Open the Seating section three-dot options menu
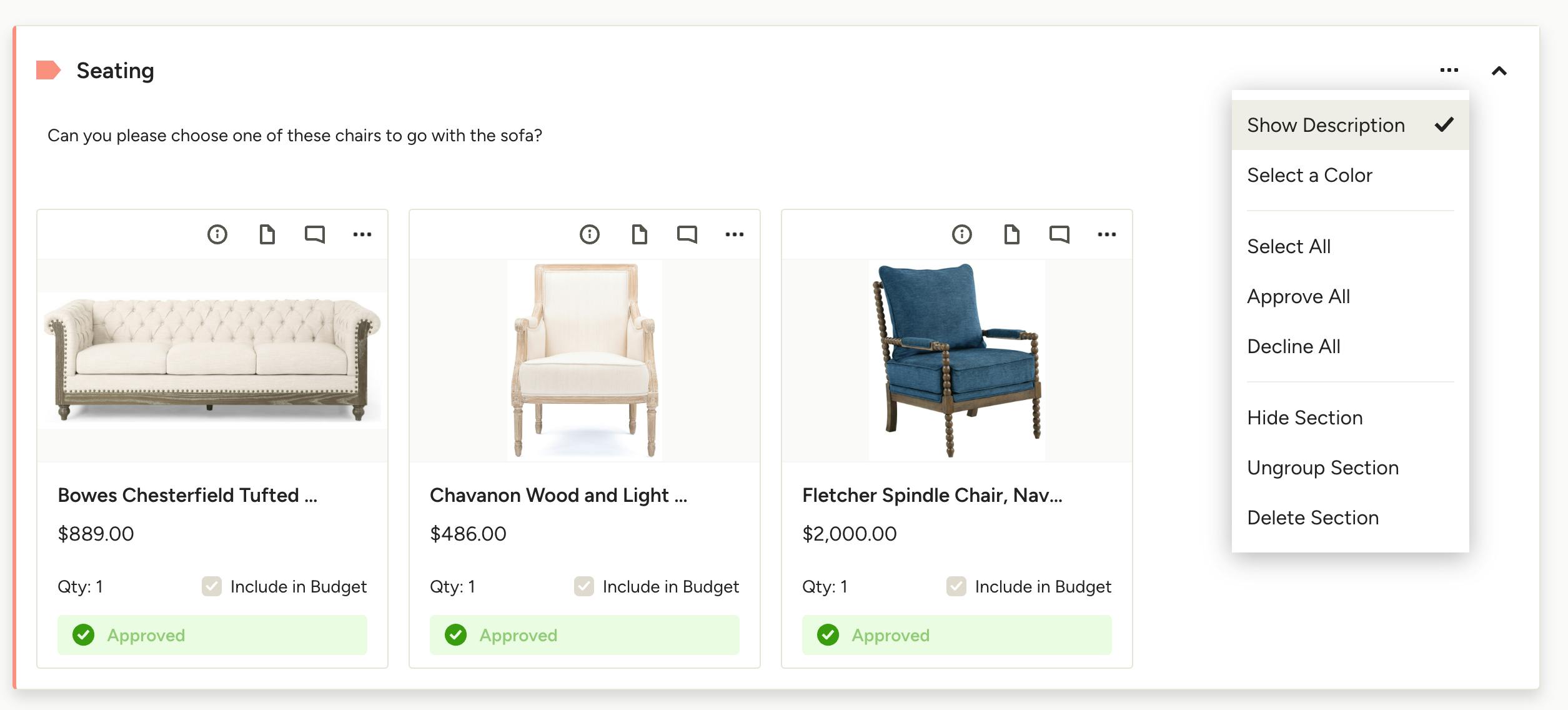The height and width of the screenshot is (710, 1568). (x=1449, y=71)
